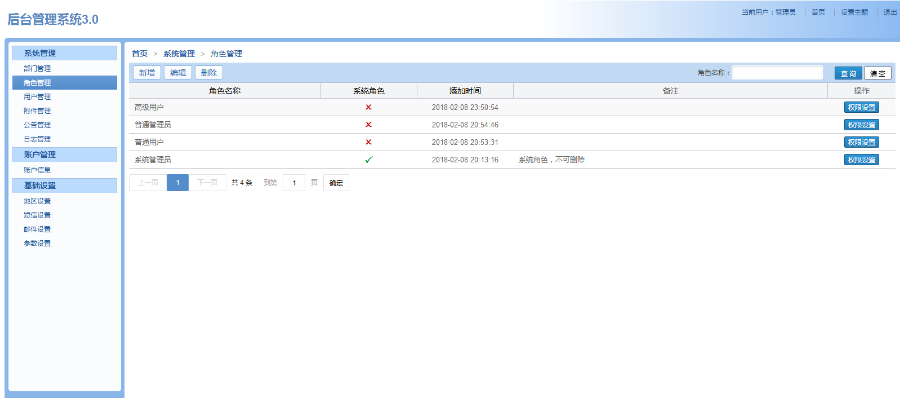Image resolution: width=900 pixels, height=398 pixels.
Task: Click timestamp 2018-02-08 23:50:54
Action: tap(465, 107)
